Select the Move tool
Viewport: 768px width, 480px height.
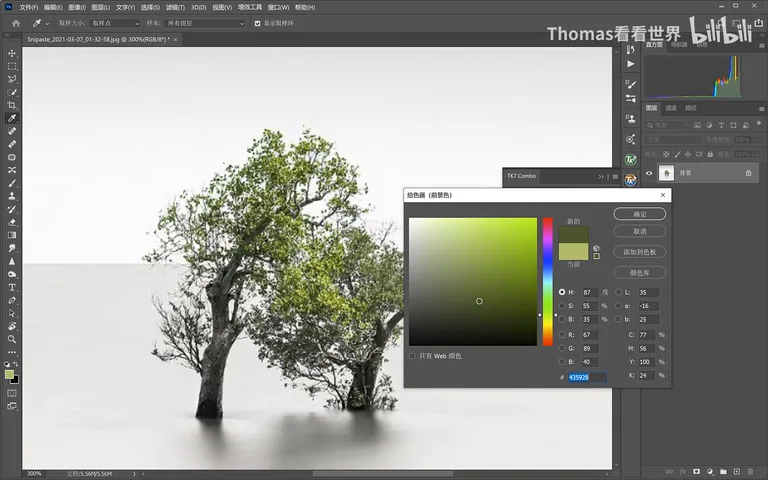click(x=12, y=53)
